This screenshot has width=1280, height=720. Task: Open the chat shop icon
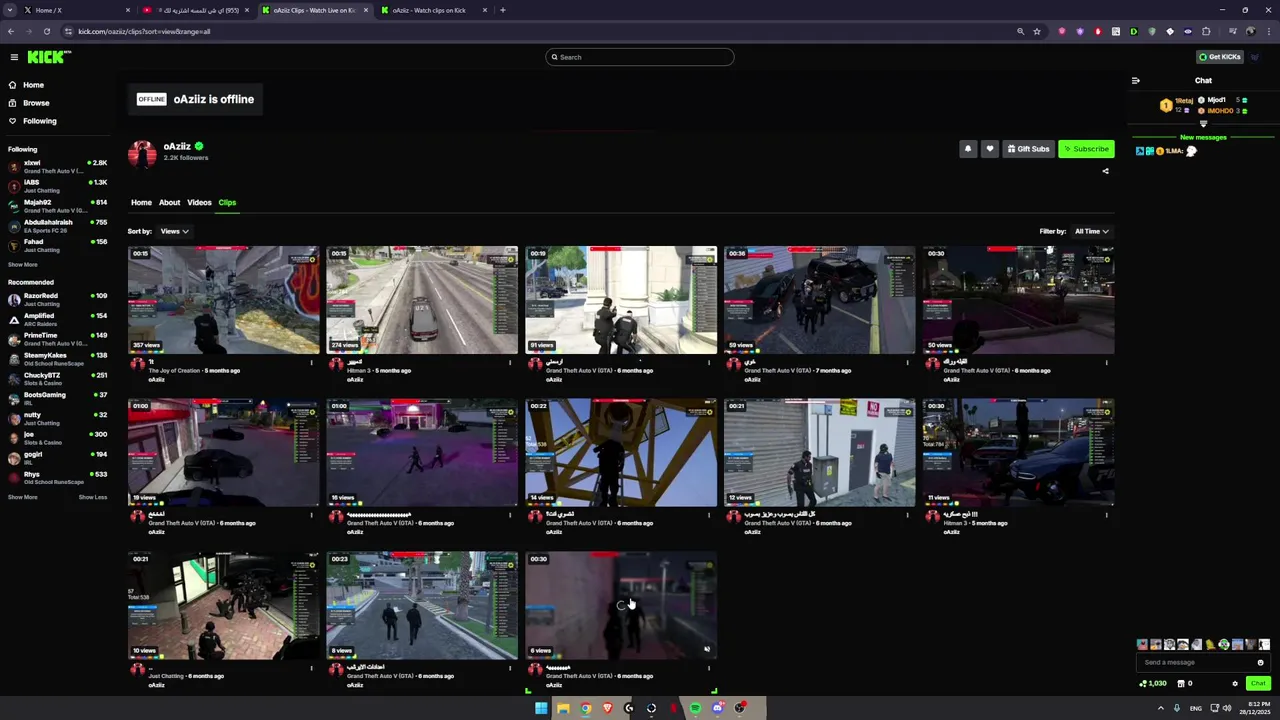pyautogui.click(x=1181, y=684)
